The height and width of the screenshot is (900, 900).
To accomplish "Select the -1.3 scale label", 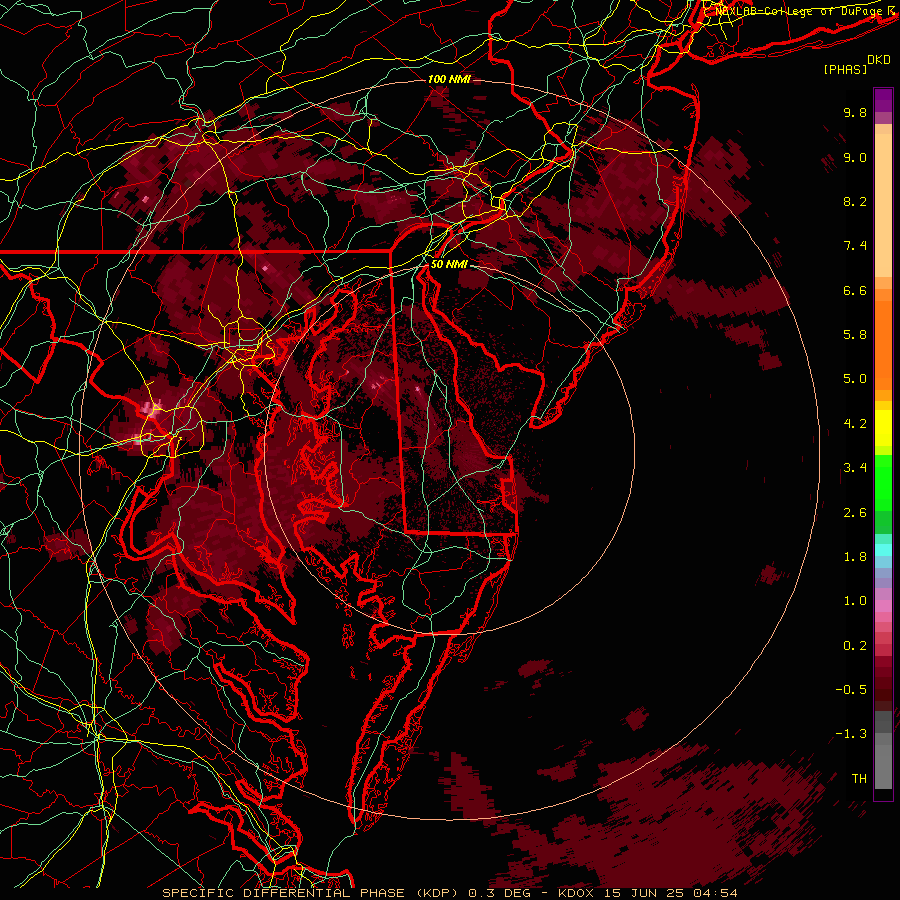I will tap(851, 734).
